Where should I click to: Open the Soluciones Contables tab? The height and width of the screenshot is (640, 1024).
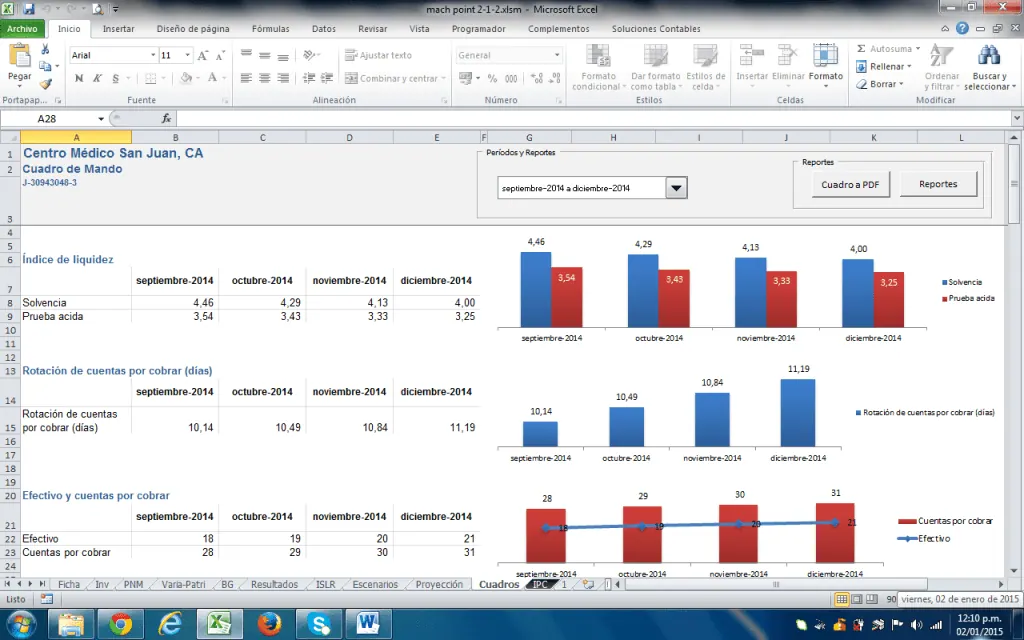pyautogui.click(x=656, y=29)
